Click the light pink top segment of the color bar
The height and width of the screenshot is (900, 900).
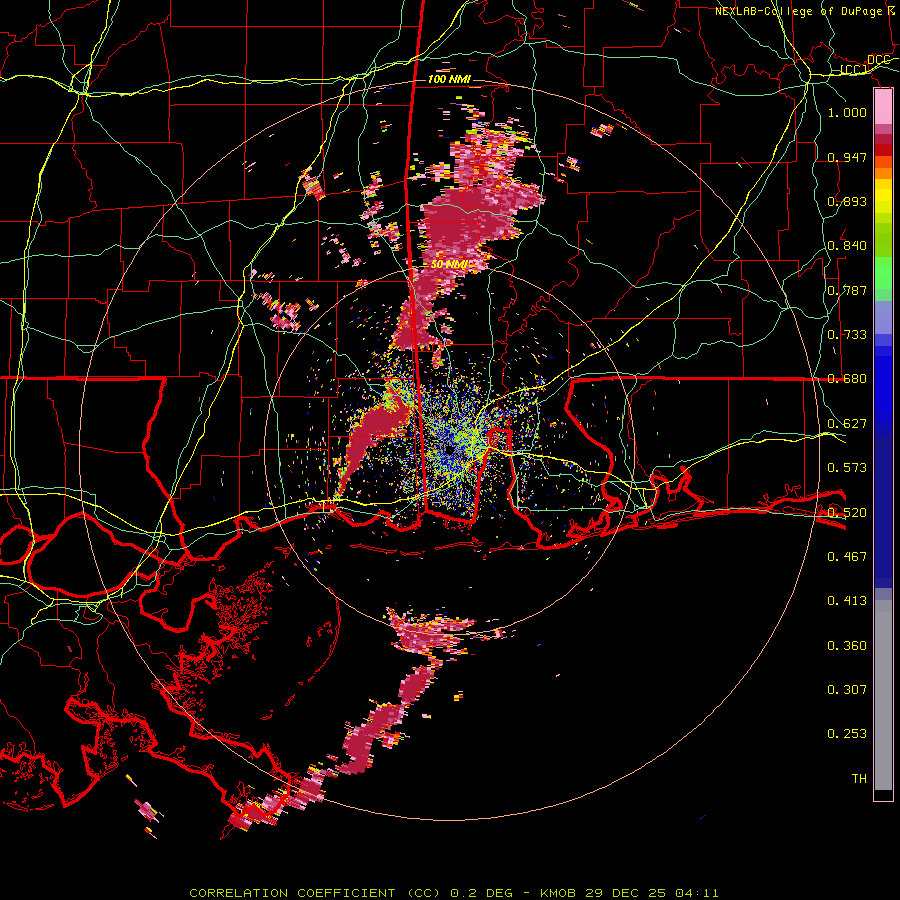click(x=883, y=107)
